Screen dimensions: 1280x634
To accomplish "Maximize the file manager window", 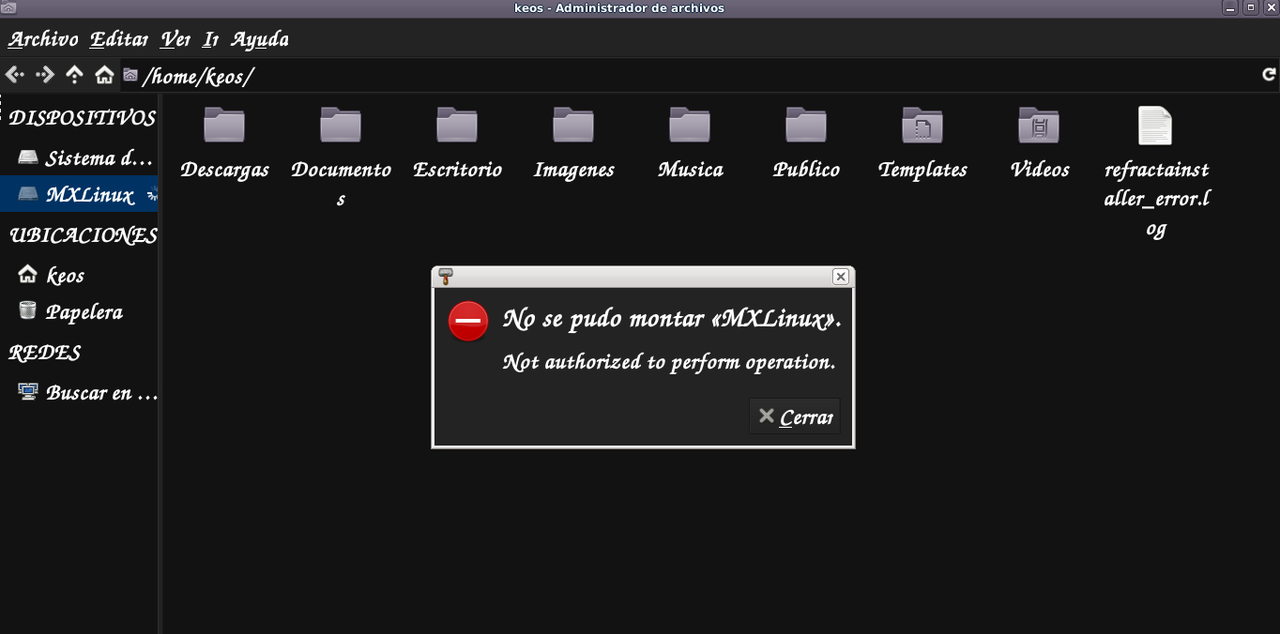I will (x=1251, y=7).
